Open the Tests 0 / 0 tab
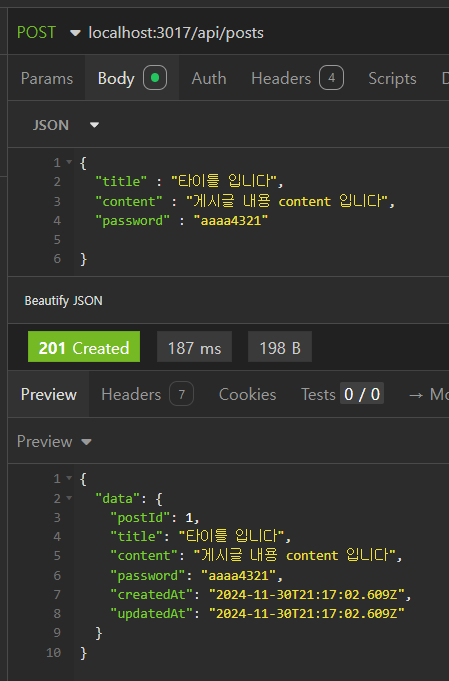Image resolution: width=449 pixels, height=681 pixels. [342, 394]
